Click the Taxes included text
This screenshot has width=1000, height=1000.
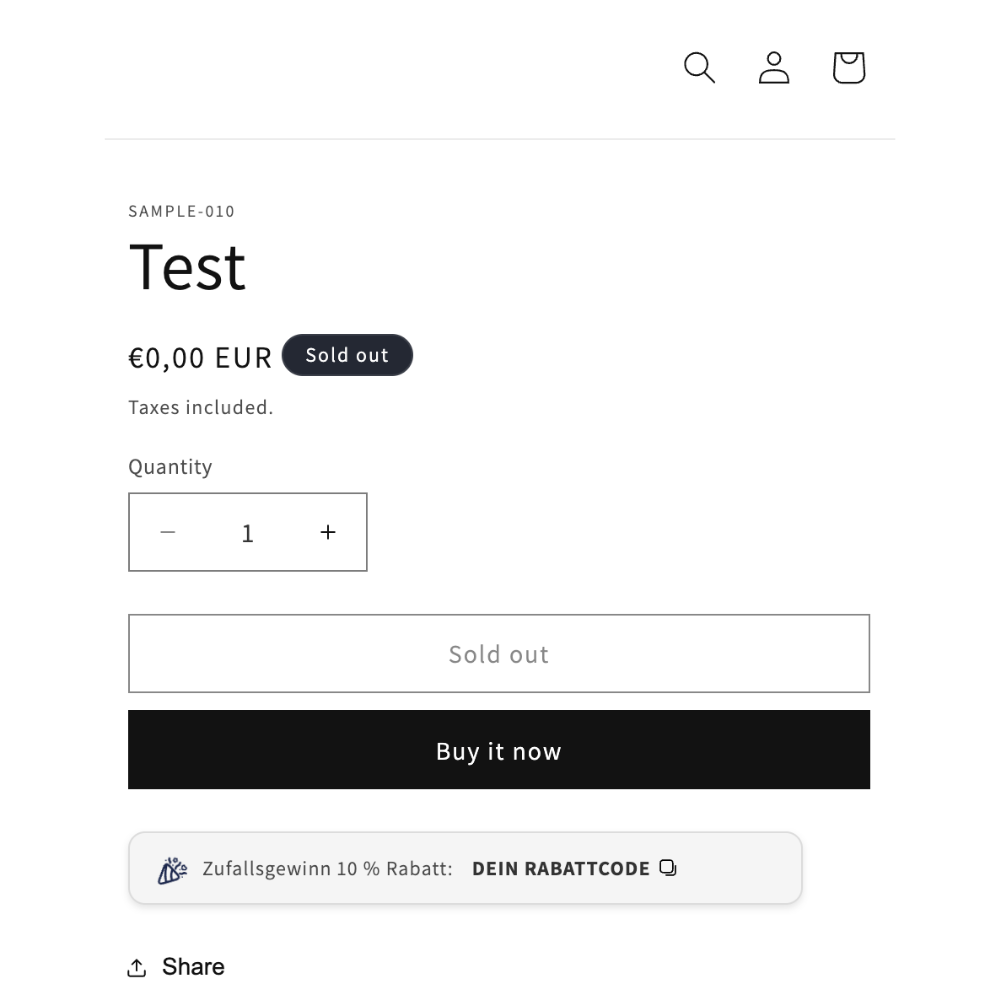pyautogui.click(x=201, y=408)
